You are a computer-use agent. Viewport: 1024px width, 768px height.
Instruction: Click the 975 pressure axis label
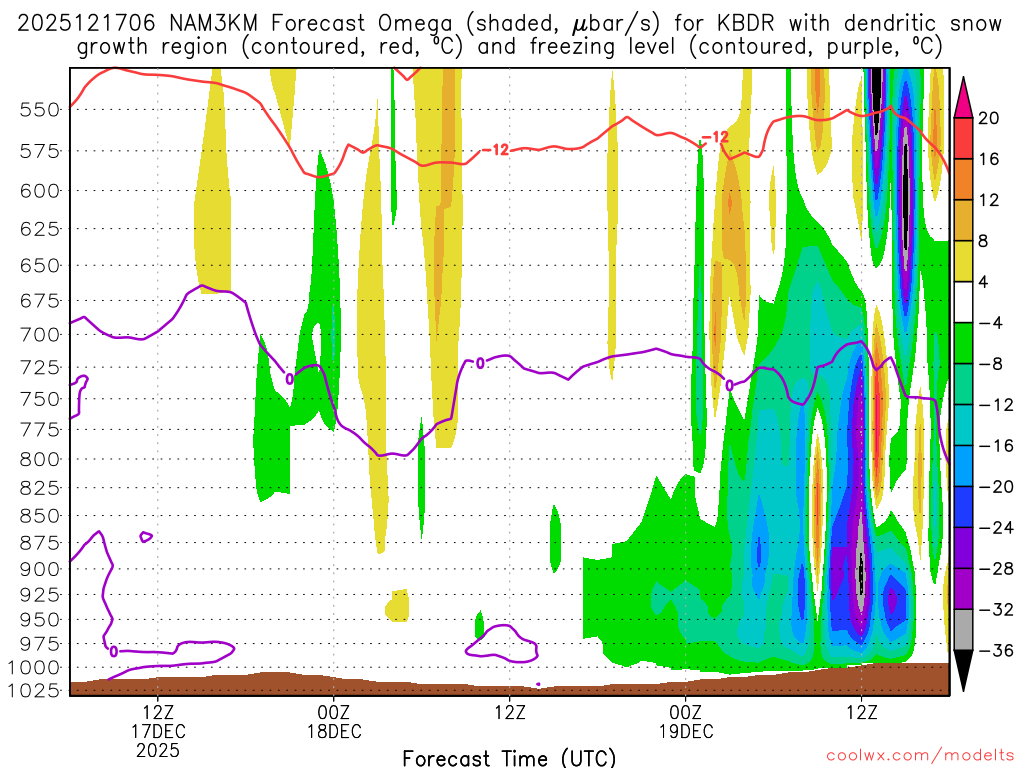click(40, 644)
